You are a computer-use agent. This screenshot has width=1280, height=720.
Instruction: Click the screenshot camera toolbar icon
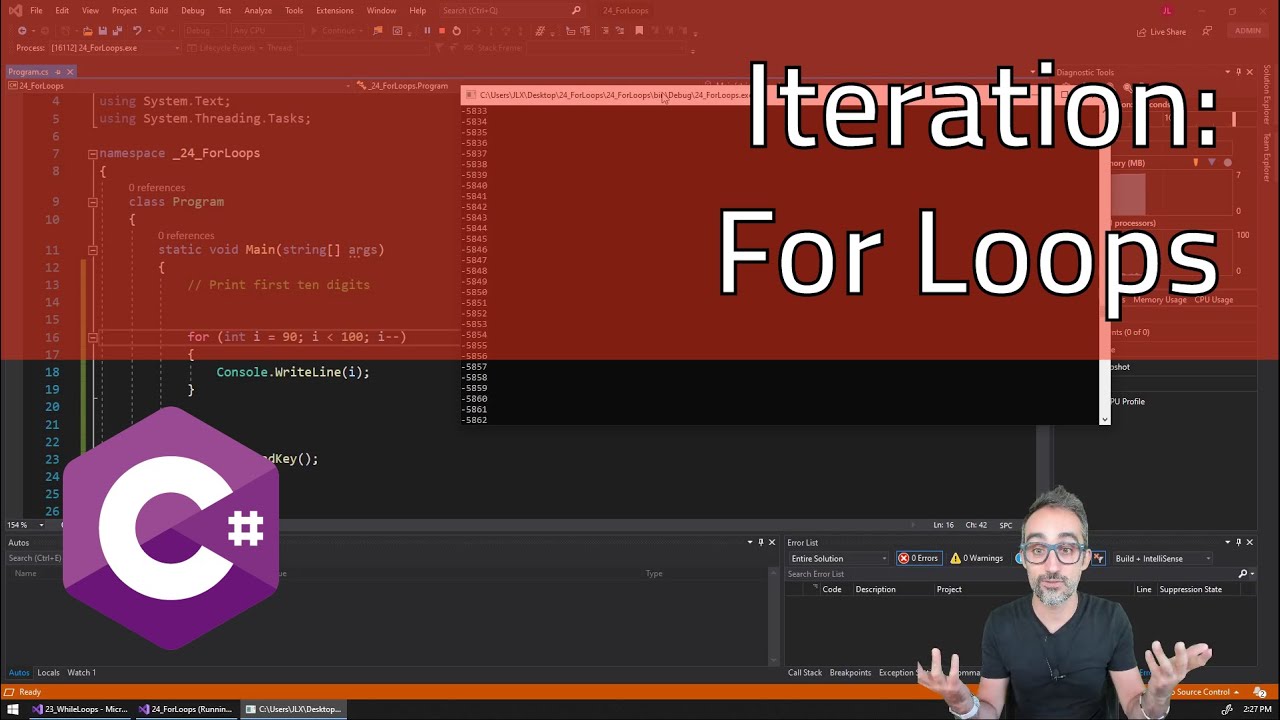click(x=397, y=31)
